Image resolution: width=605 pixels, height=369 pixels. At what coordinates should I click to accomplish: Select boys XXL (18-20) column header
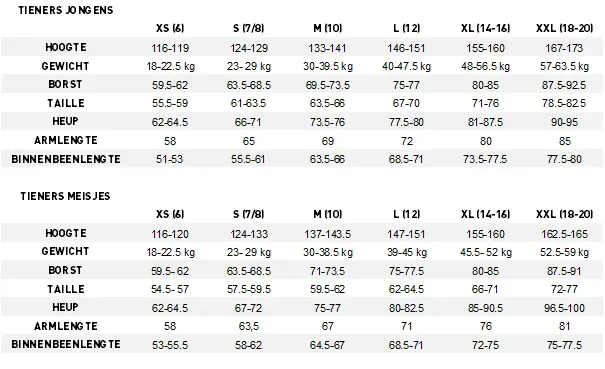coord(564,28)
